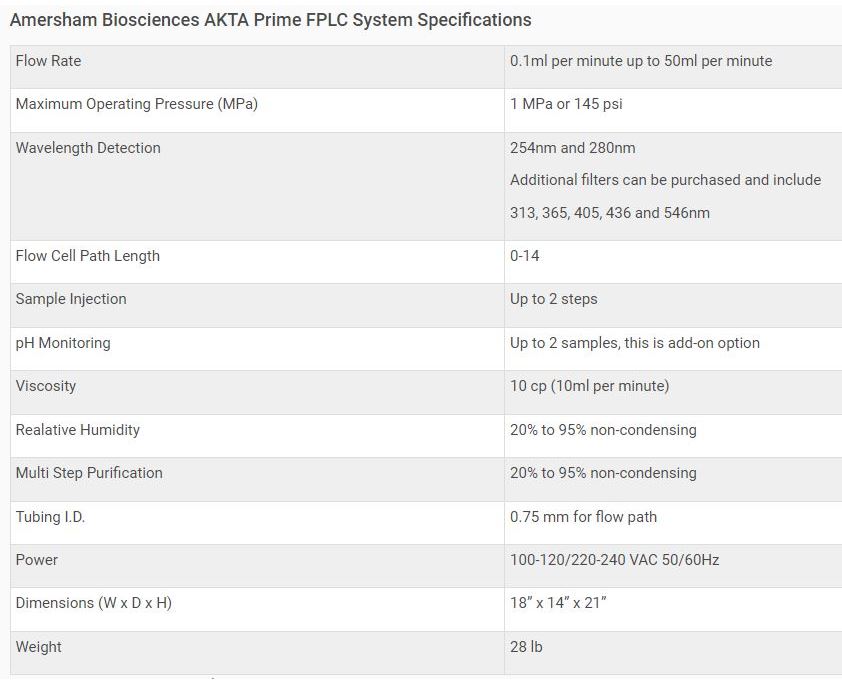
Task: Click the Multi Step Purification label
Action: (89, 473)
